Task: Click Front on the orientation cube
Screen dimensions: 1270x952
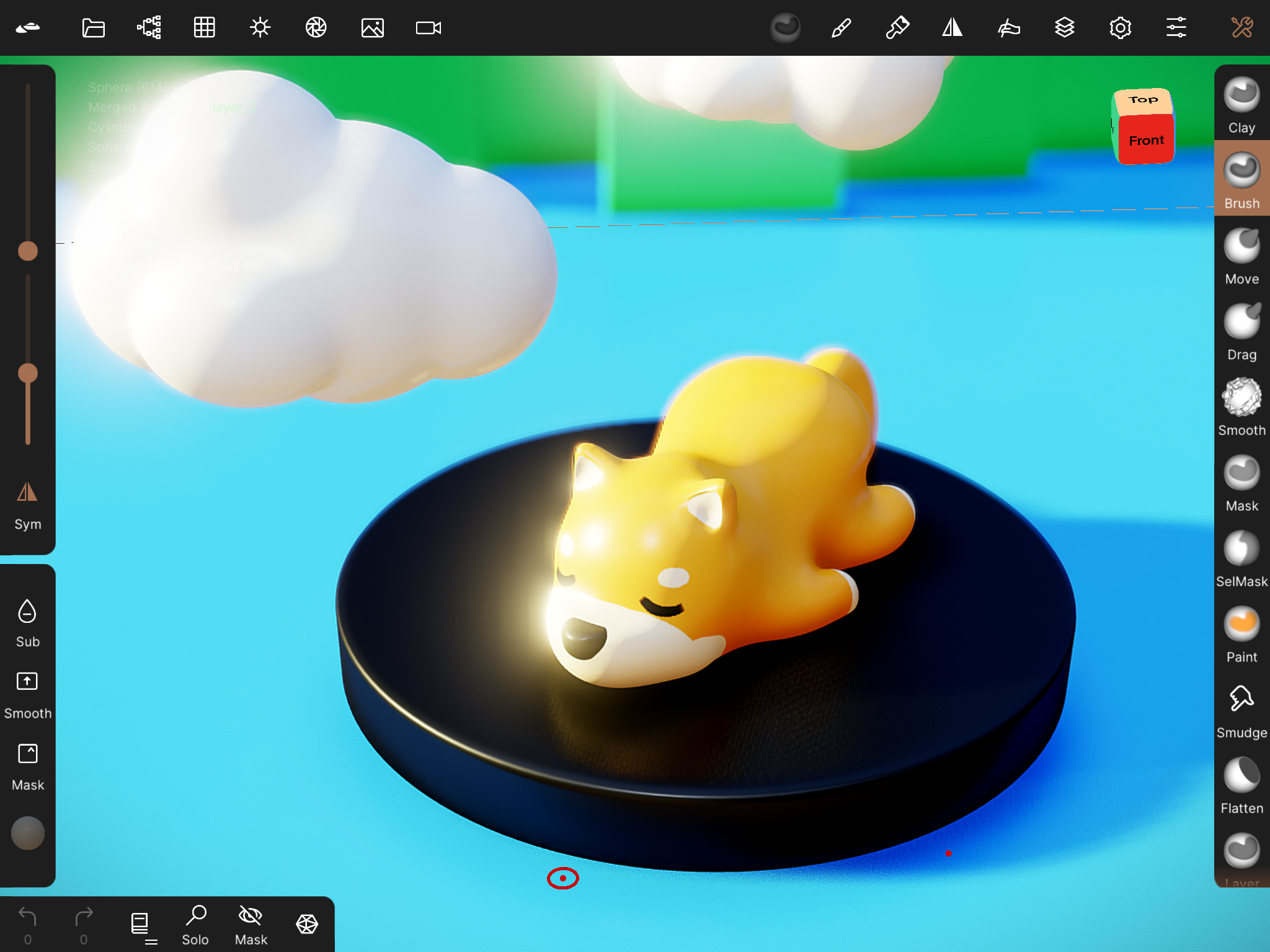Action: [1145, 140]
